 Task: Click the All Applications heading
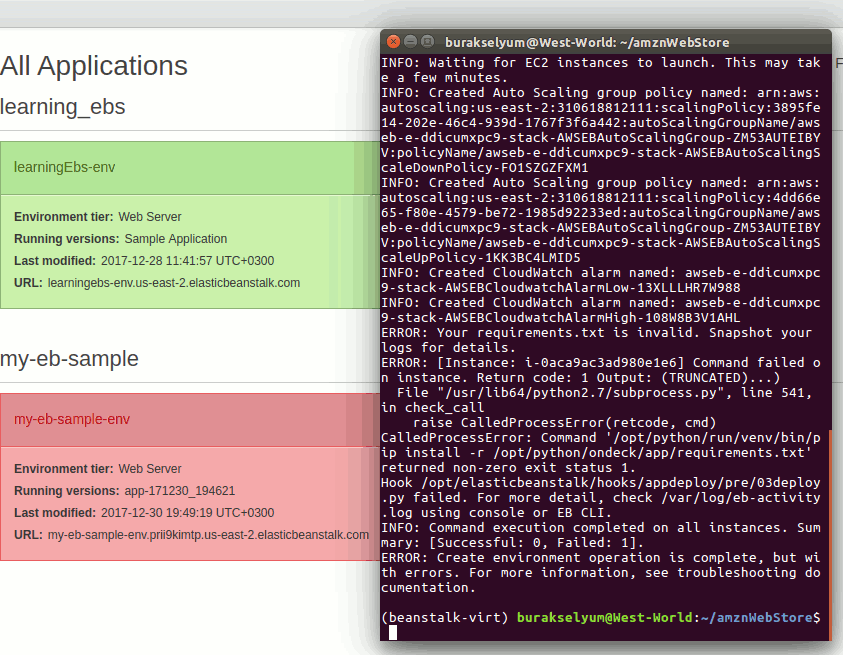click(94, 66)
